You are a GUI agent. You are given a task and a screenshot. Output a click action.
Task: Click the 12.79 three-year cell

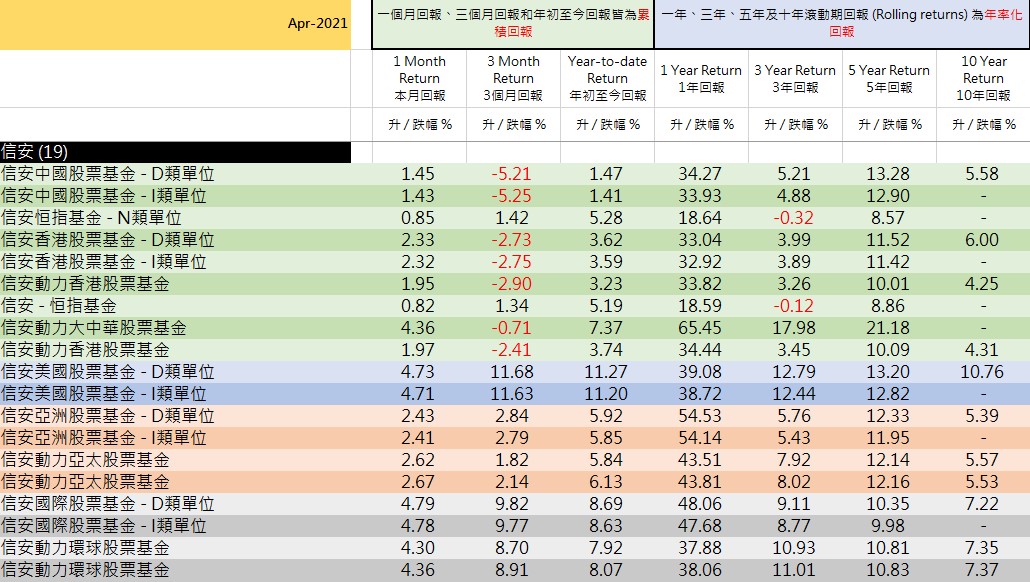click(794, 372)
